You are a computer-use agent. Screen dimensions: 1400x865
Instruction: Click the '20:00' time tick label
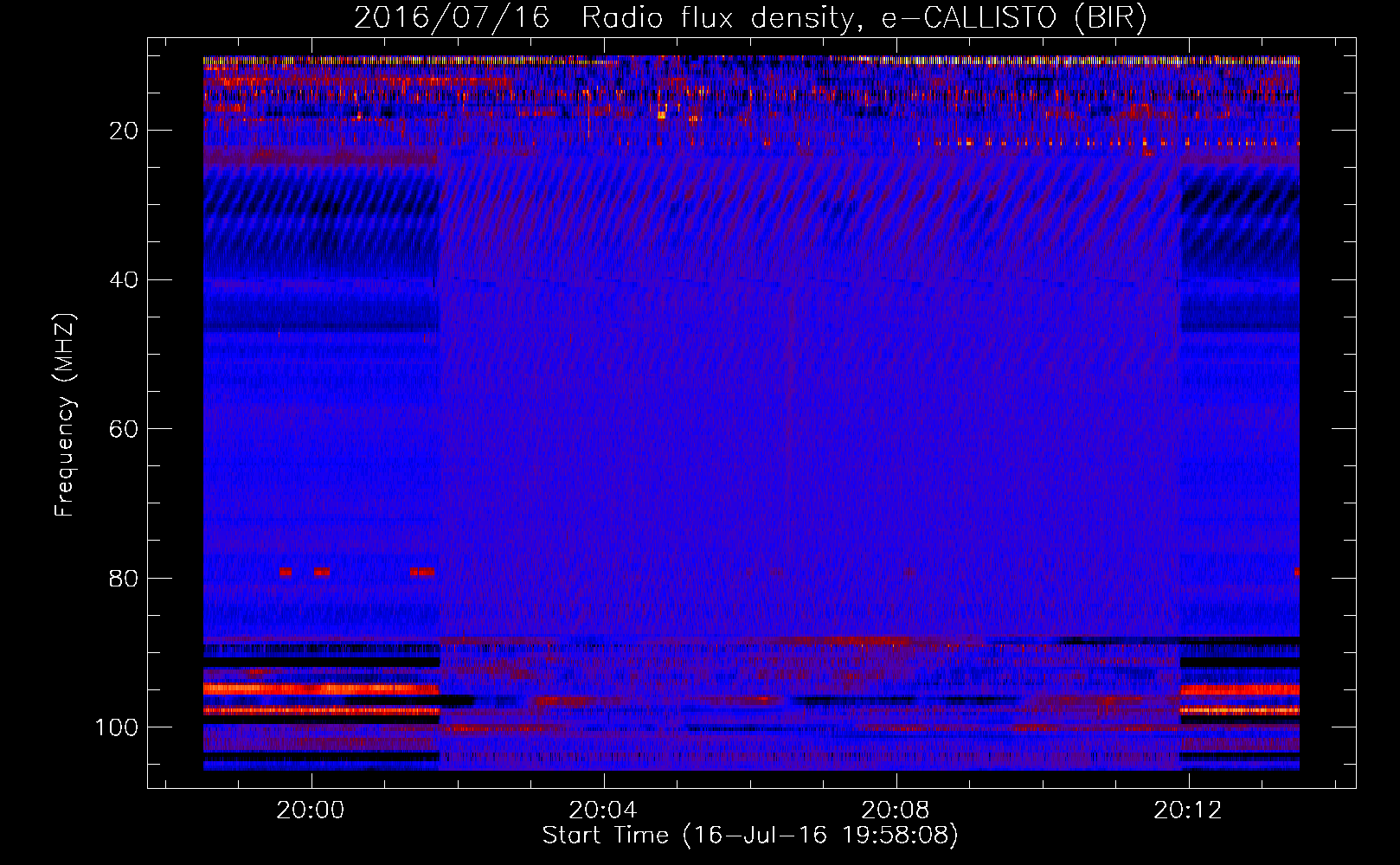pyautogui.click(x=311, y=811)
